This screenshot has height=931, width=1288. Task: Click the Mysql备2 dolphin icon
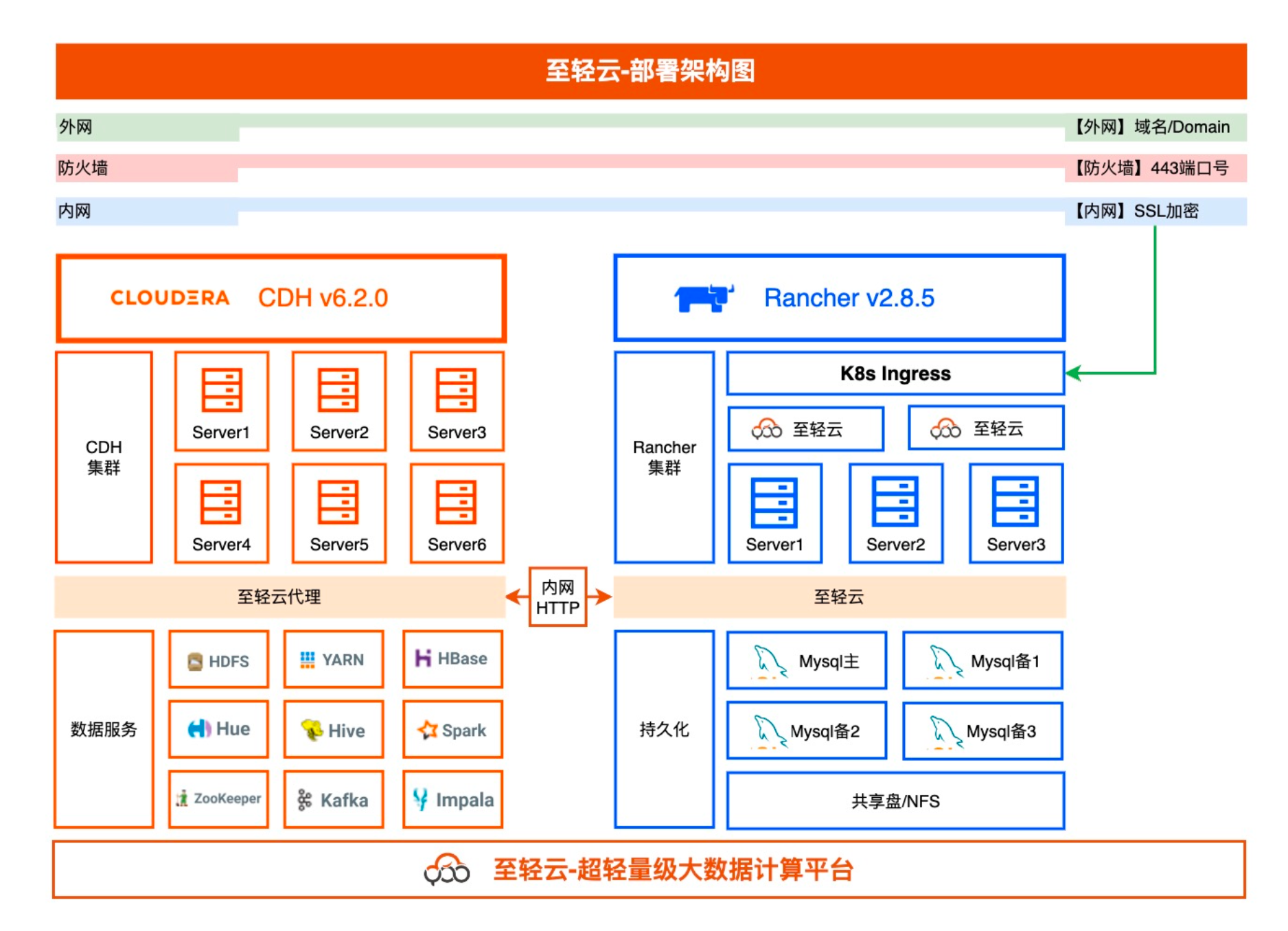click(x=769, y=731)
